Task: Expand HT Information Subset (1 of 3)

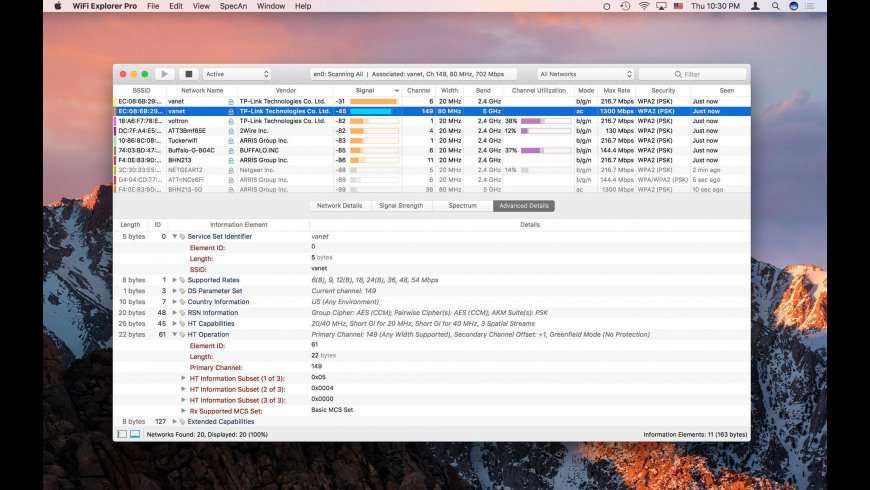Action: (x=184, y=378)
